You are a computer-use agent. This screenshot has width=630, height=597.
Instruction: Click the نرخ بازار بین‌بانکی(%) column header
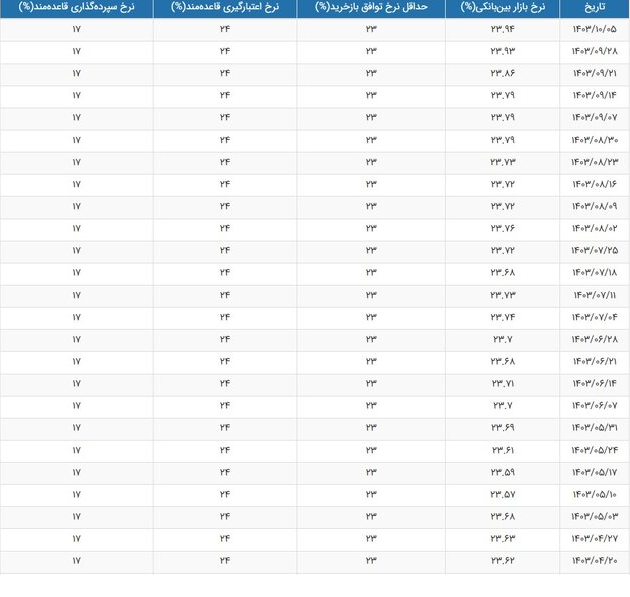click(x=503, y=7)
